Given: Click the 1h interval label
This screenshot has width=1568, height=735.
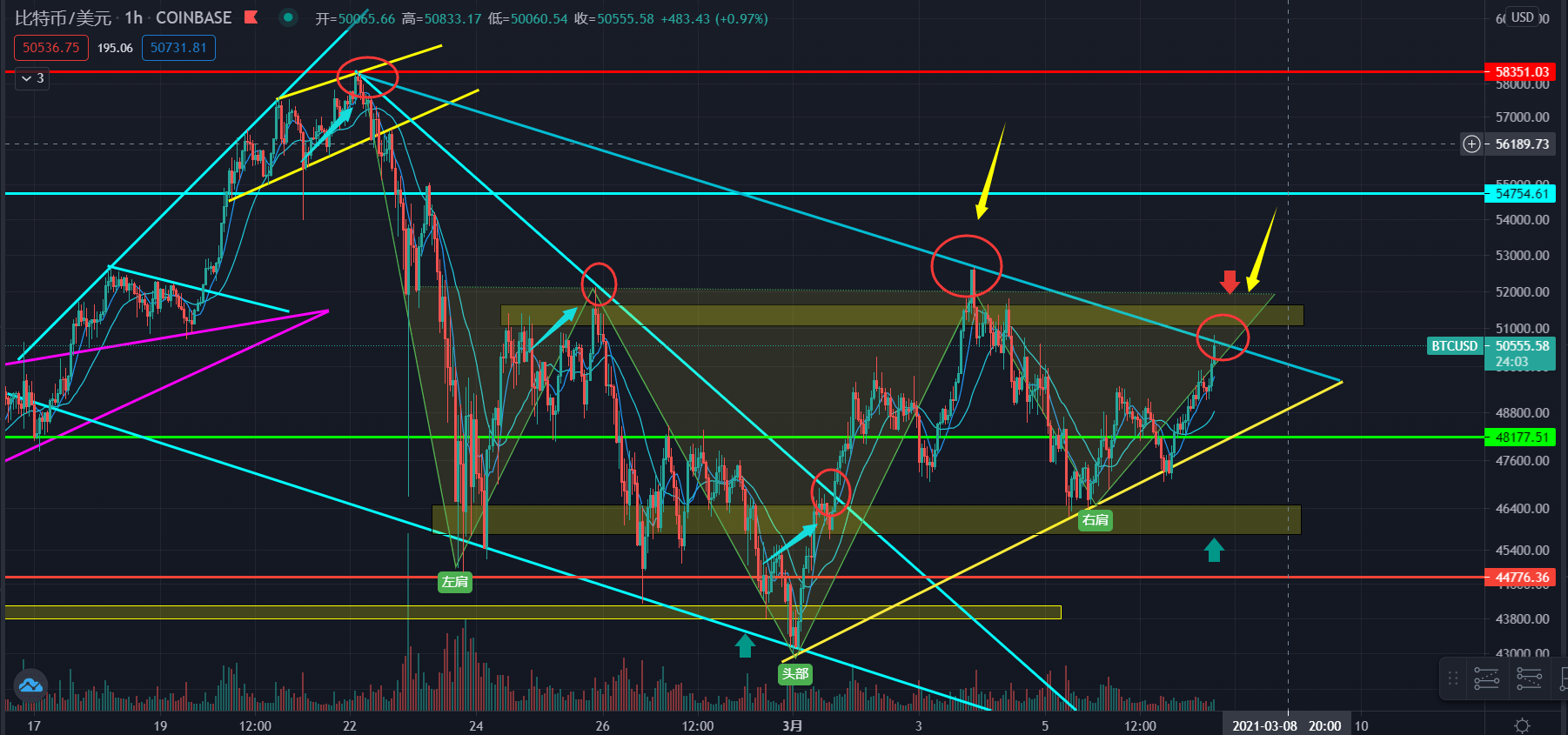Looking at the screenshot, I should click(133, 17).
